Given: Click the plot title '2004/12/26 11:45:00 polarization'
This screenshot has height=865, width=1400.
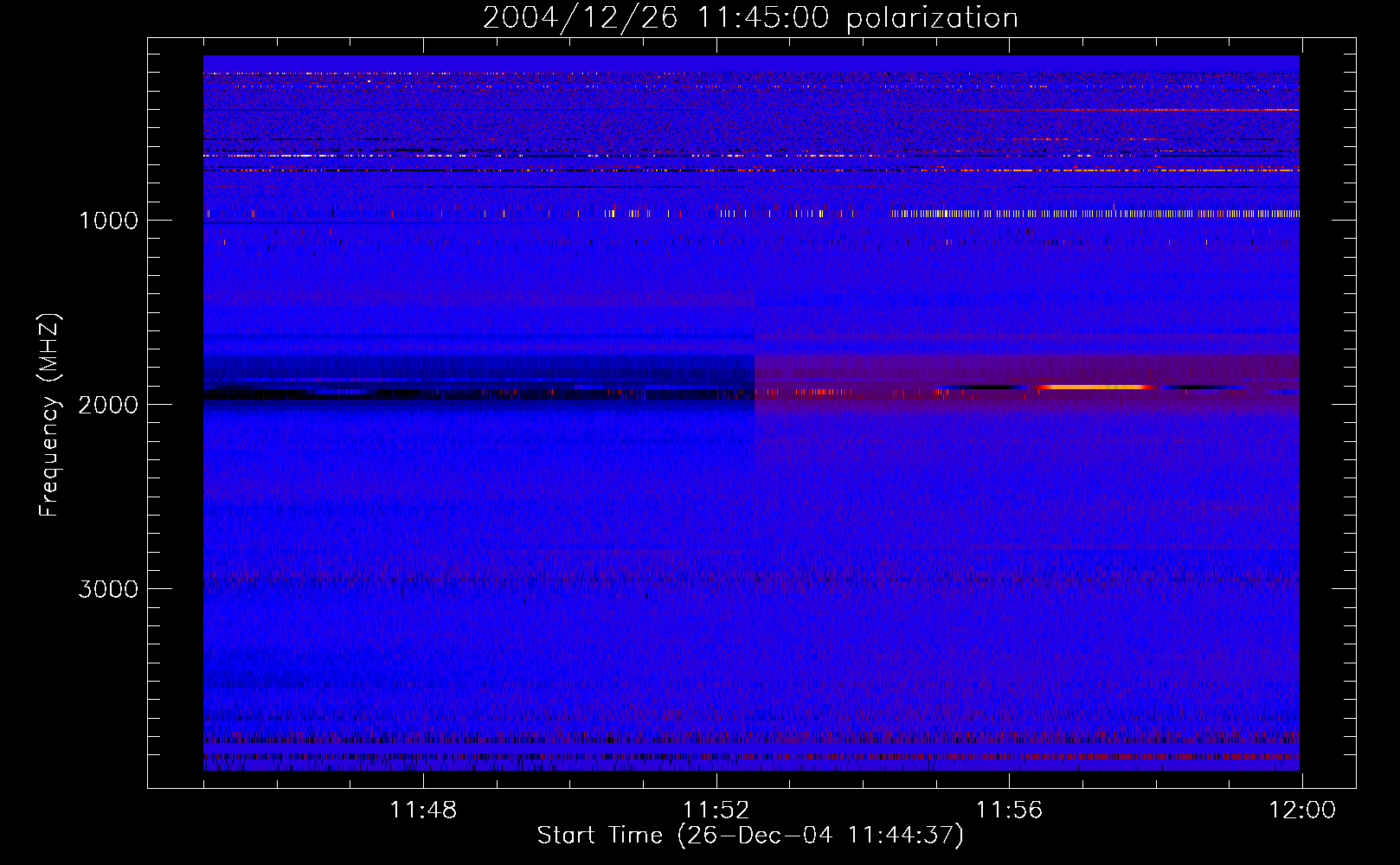Looking at the screenshot, I should pos(750,17).
